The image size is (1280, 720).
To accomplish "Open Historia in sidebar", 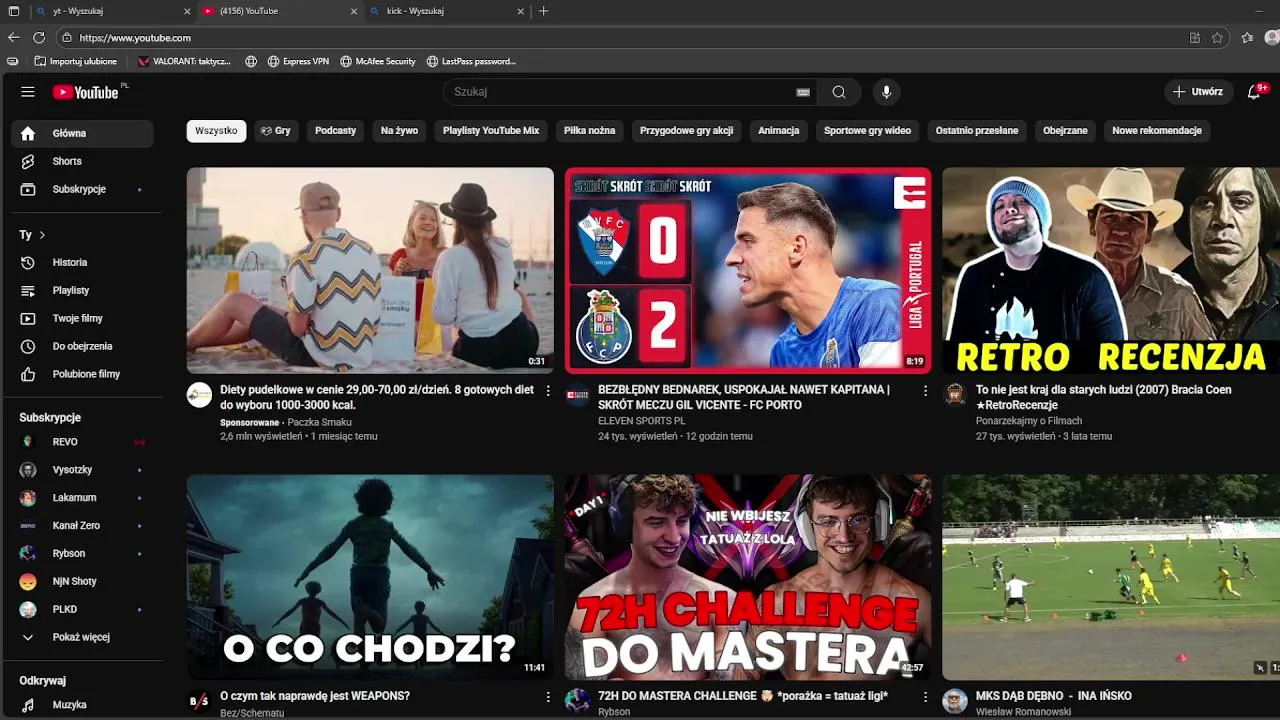I will [x=82, y=262].
